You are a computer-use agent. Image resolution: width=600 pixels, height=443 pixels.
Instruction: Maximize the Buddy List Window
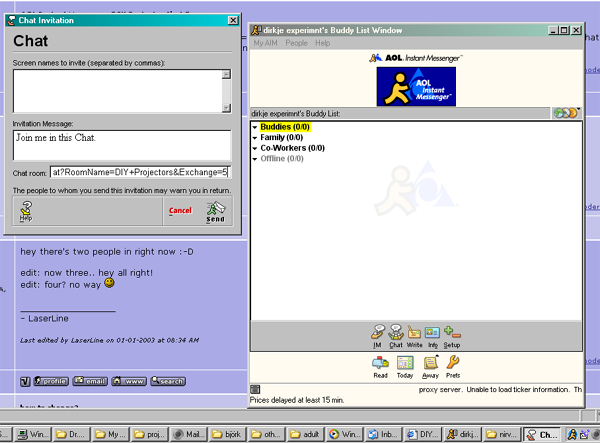click(564, 30)
